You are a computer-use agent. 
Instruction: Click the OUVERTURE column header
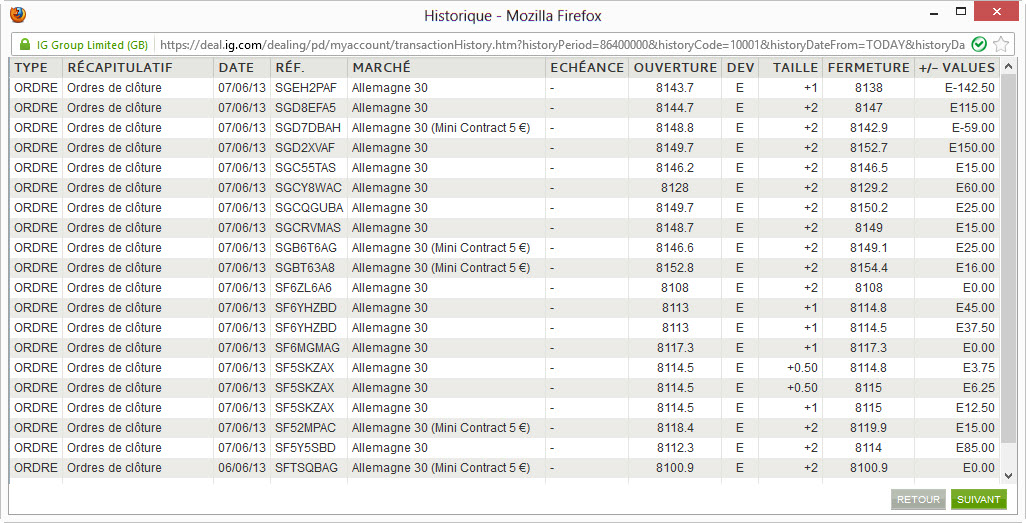675,67
